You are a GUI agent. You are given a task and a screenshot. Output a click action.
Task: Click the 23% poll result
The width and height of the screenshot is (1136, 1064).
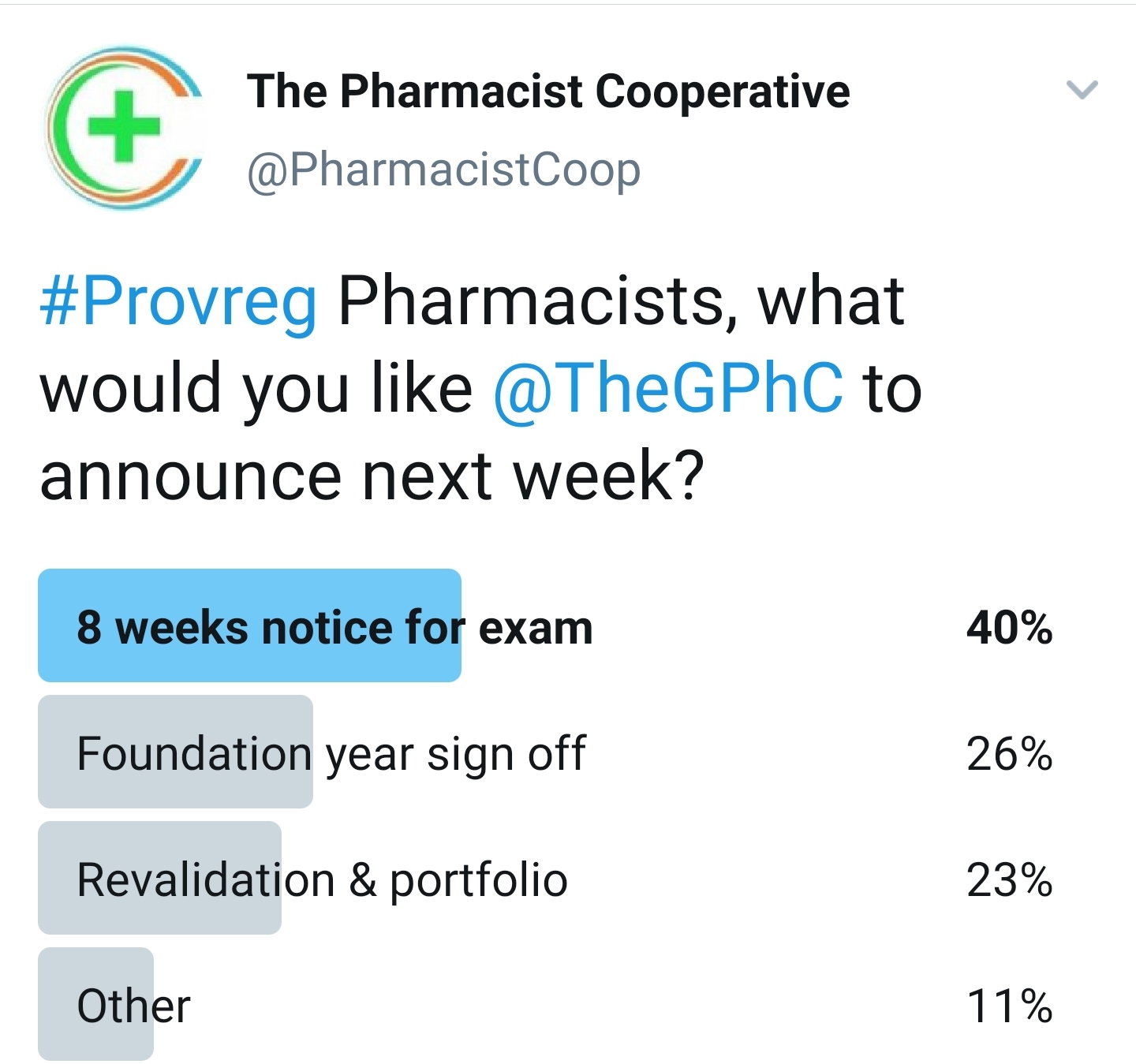point(1010,881)
